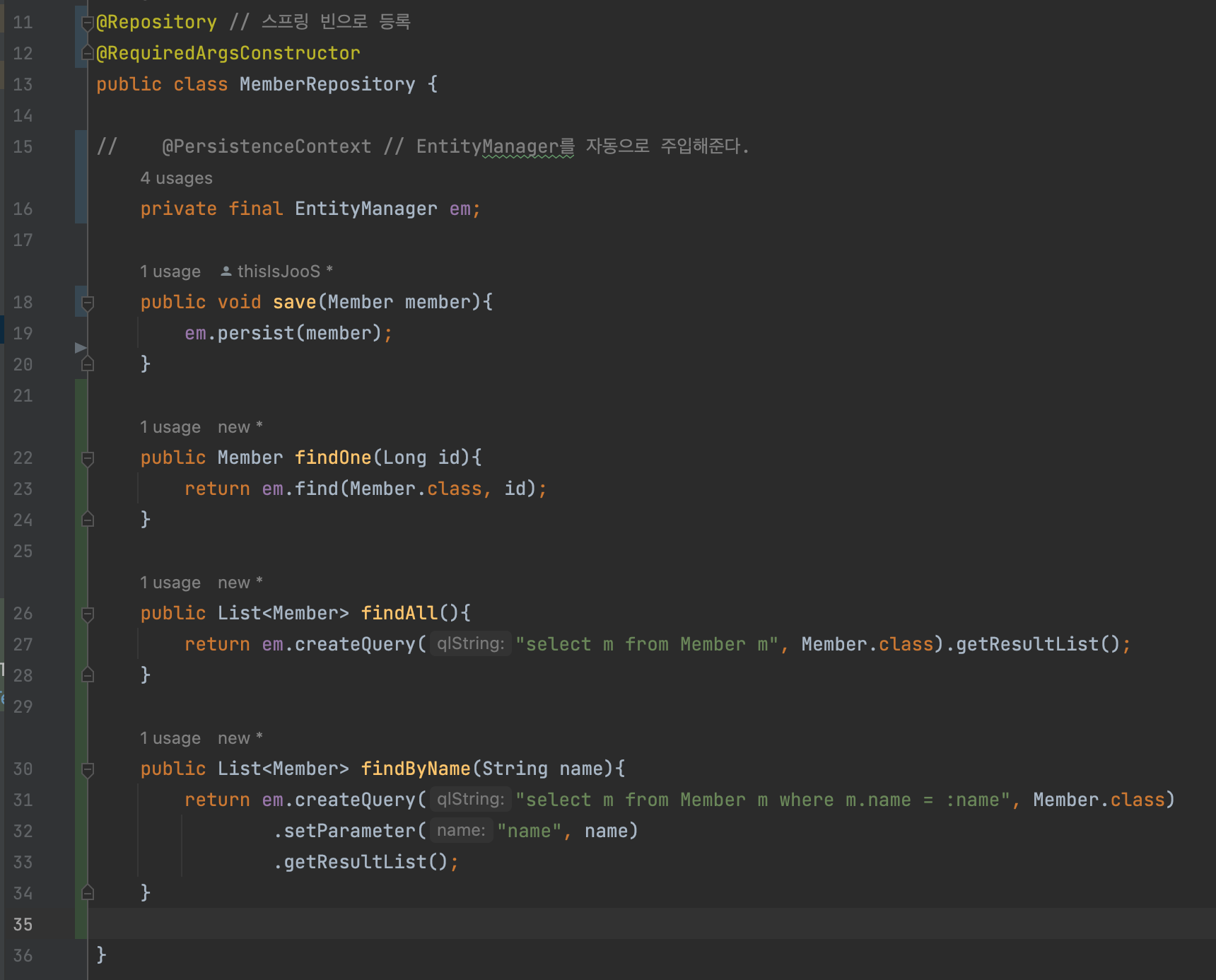
Task: Click line number 13 in the gutter
Action: point(23,84)
